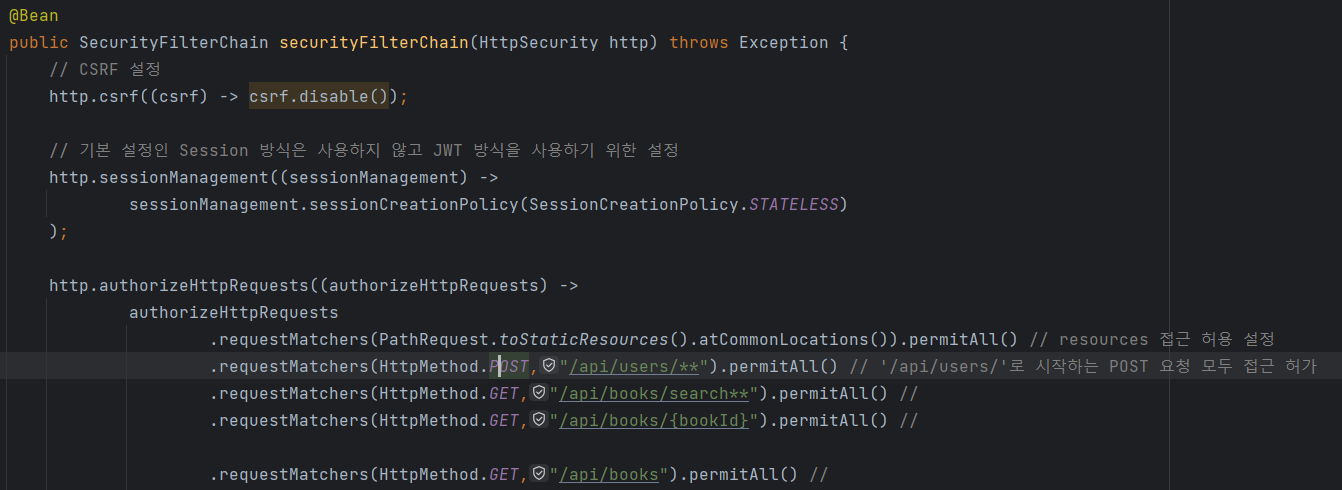This screenshot has width=1342, height=490.
Task: Open the "/api/books/{bookId}" URL link
Action: point(654,420)
